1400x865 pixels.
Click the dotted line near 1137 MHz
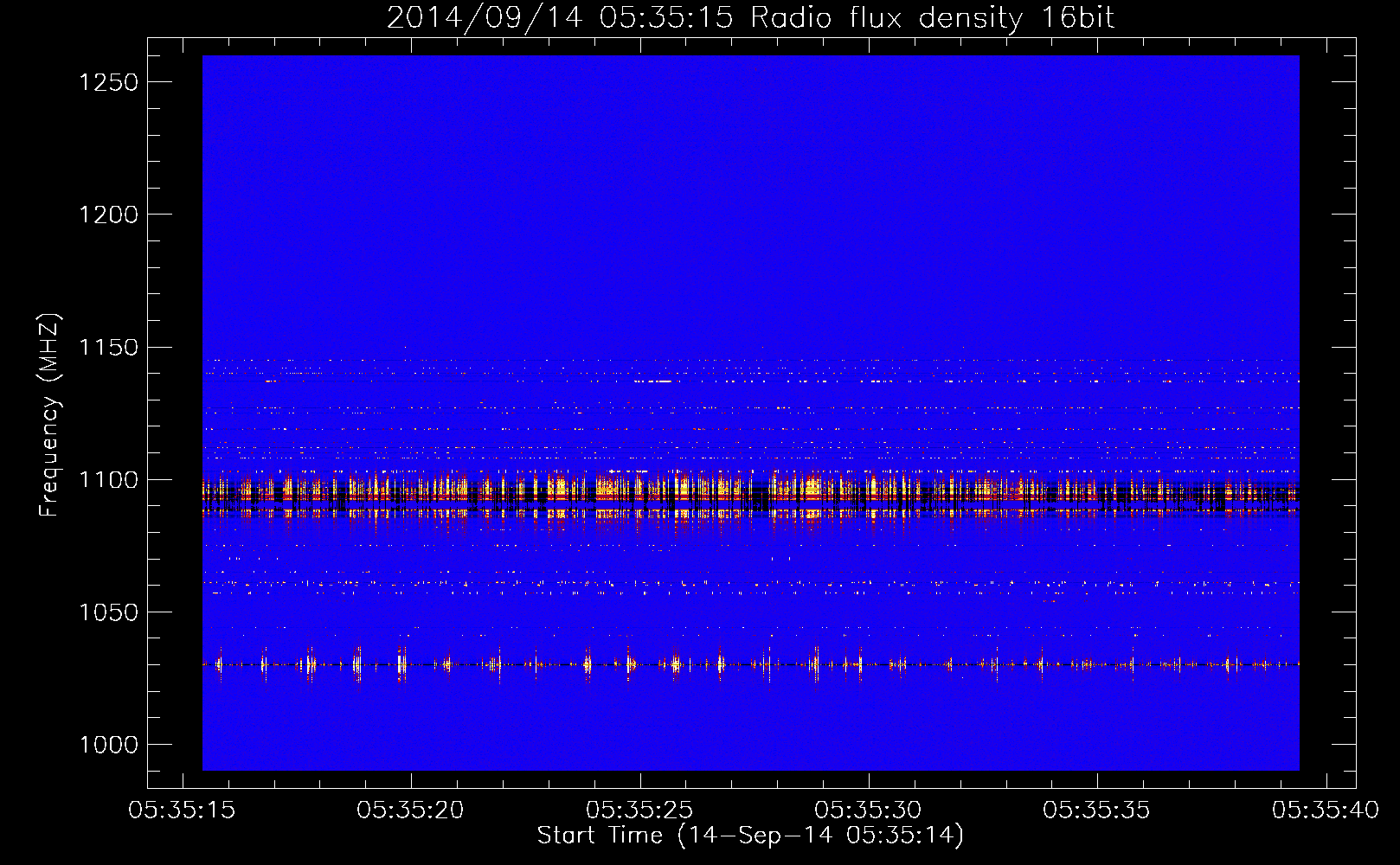point(751,381)
